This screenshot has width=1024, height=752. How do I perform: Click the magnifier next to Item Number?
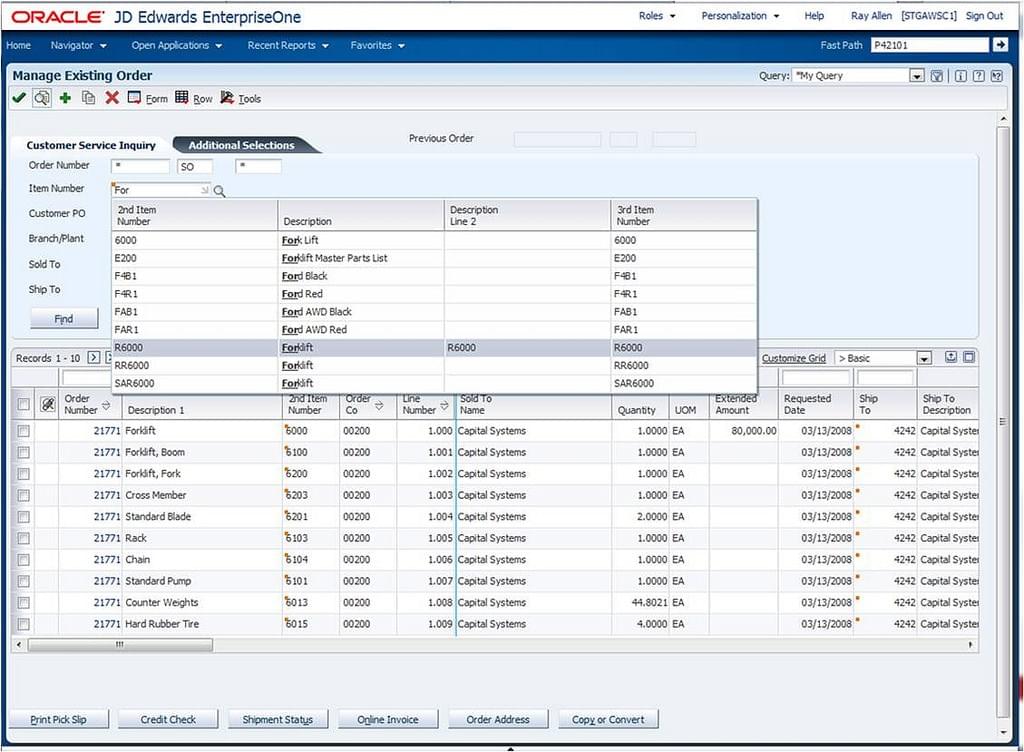219,190
